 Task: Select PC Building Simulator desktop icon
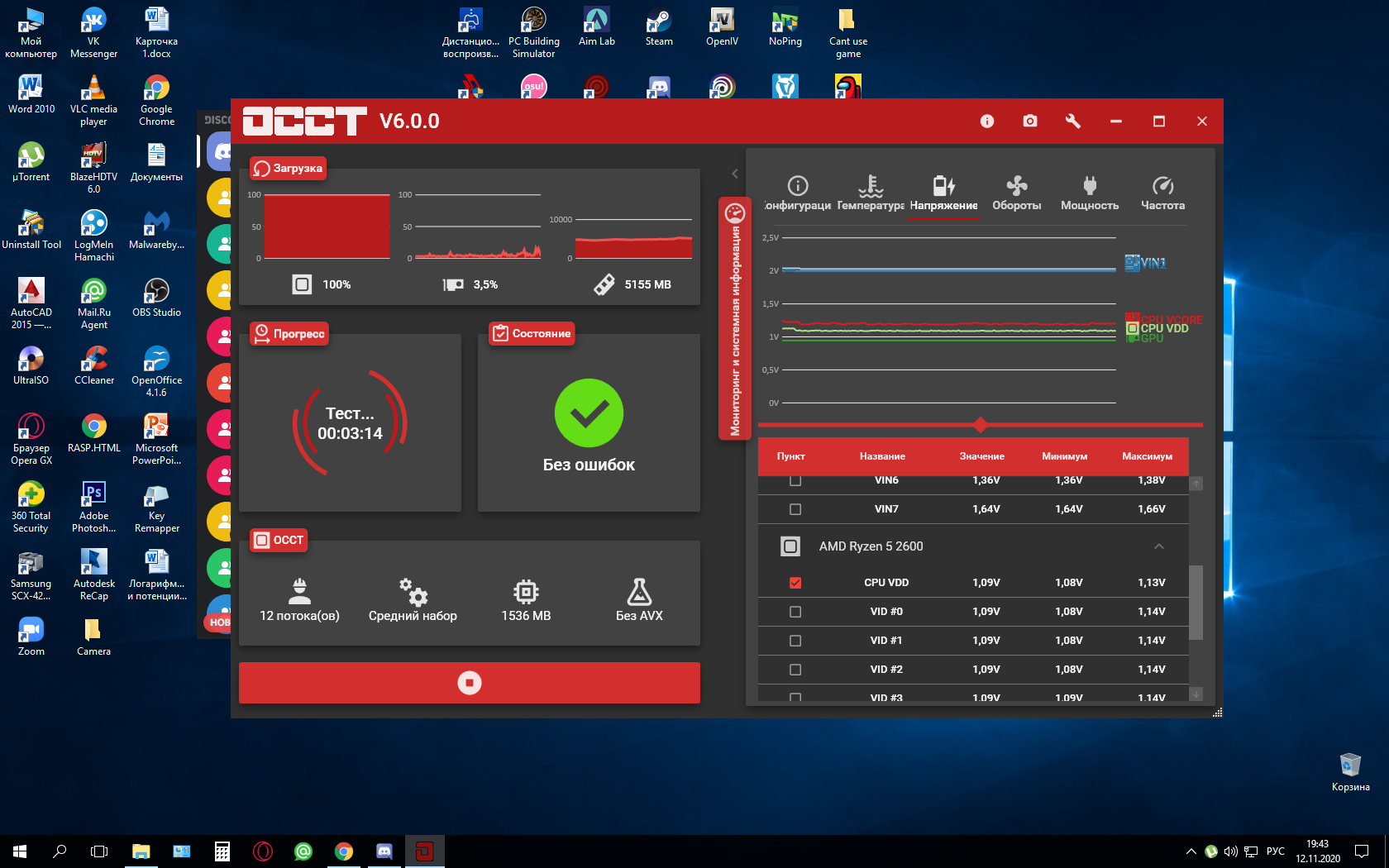coord(534,33)
